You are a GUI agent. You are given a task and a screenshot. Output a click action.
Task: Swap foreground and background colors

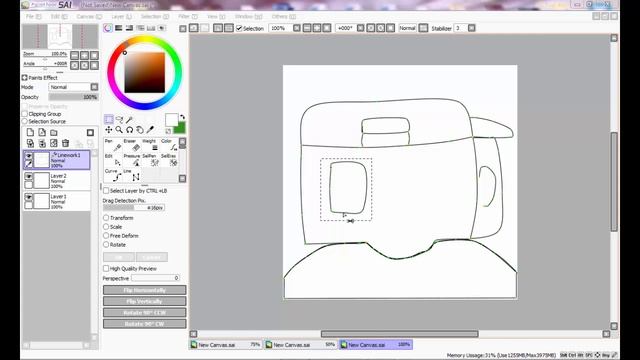point(182,117)
